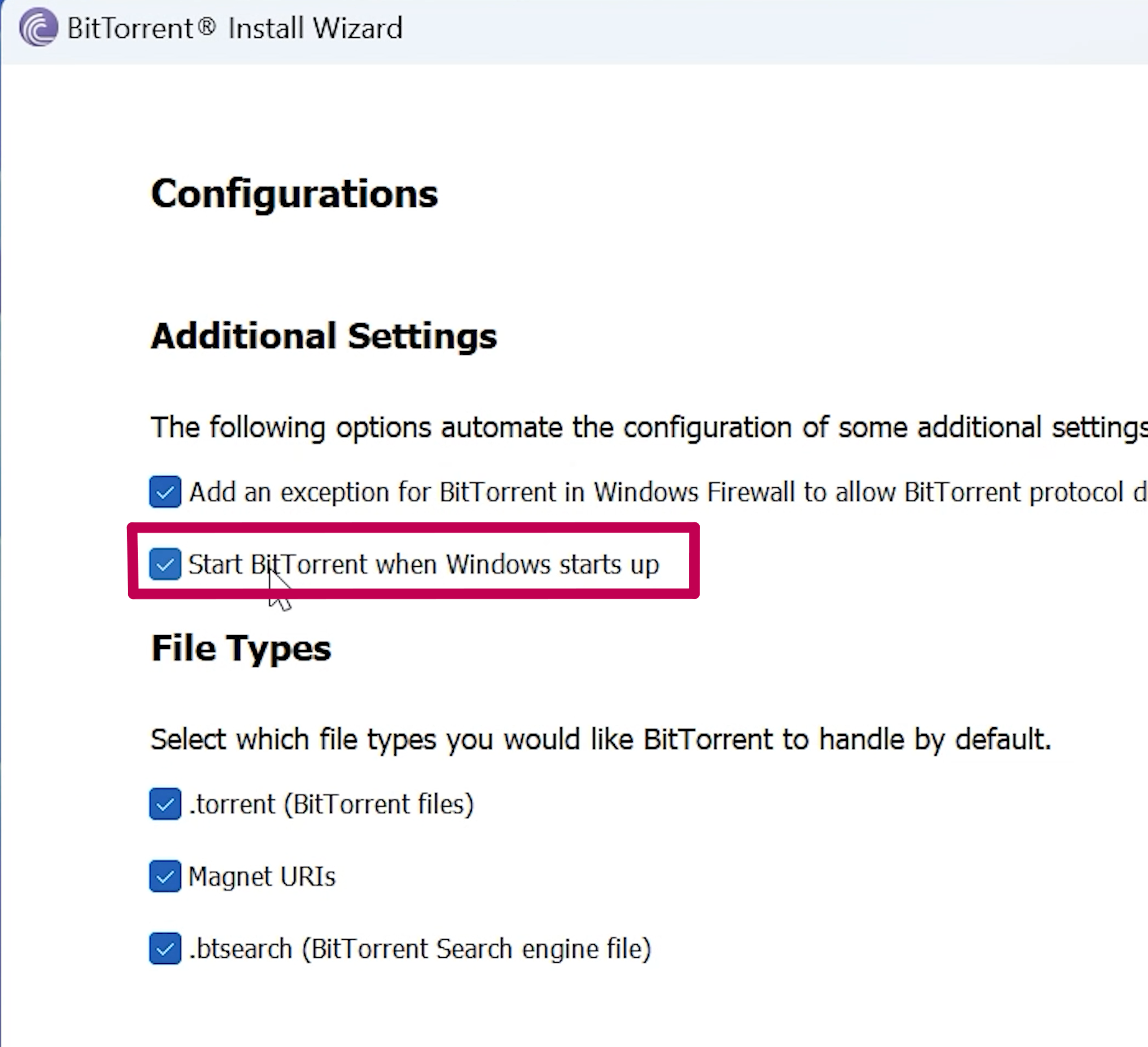
Task: Click 'Install Wizard' text in the title bar
Action: click(x=315, y=28)
